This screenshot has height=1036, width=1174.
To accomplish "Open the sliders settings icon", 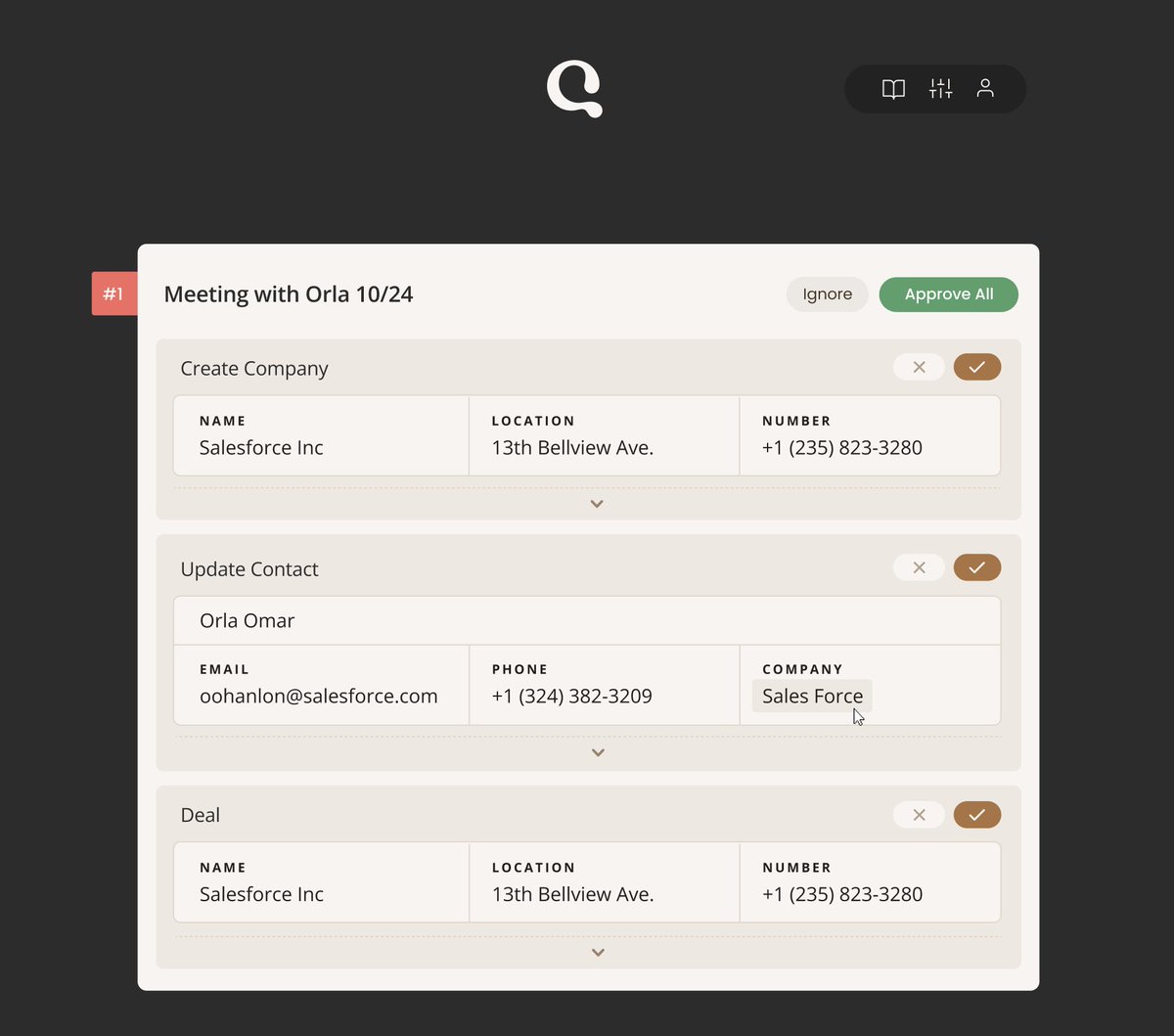I will pyautogui.click(x=940, y=89).
